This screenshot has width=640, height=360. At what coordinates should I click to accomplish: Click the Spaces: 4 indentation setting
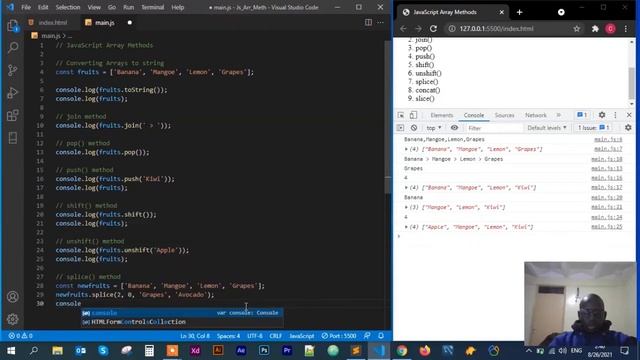(228, 336)
